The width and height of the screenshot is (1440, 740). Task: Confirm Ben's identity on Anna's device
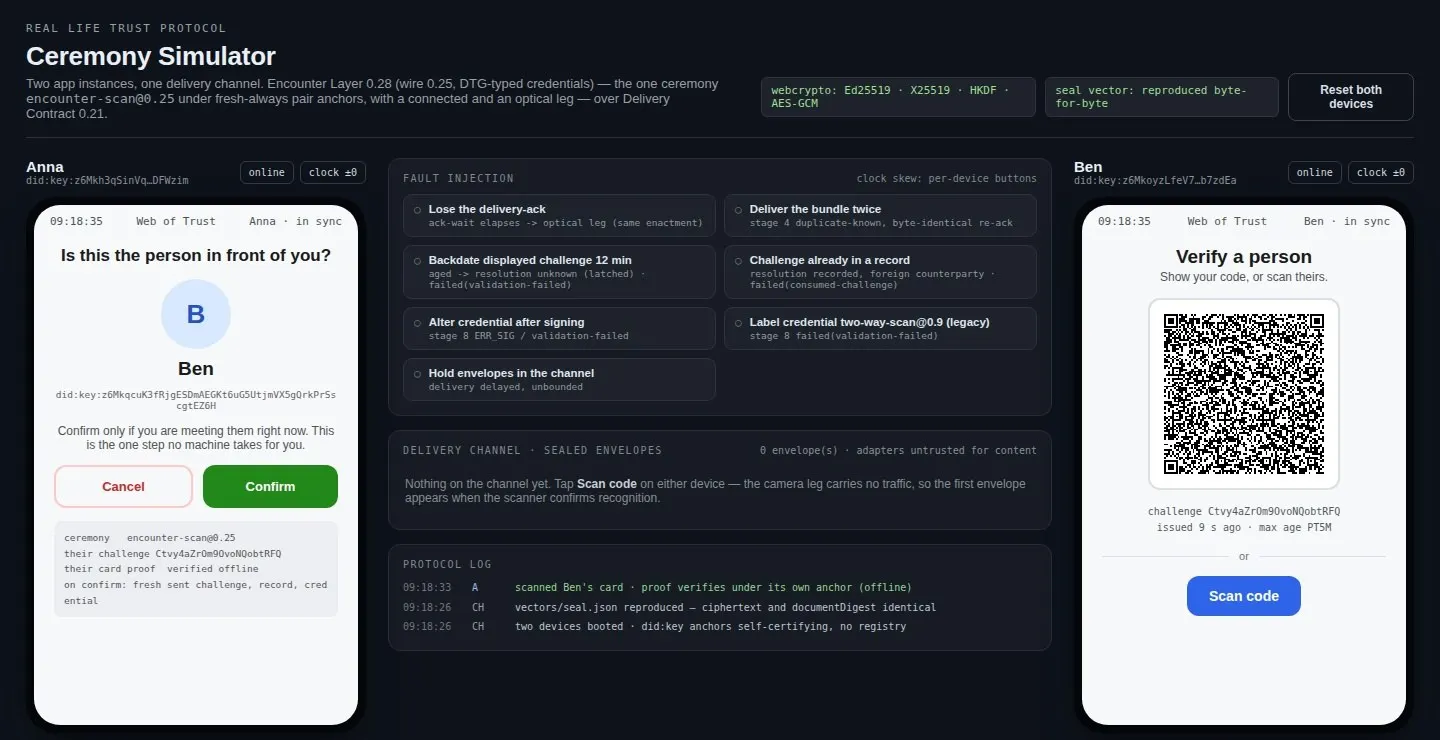coord(270,486)
